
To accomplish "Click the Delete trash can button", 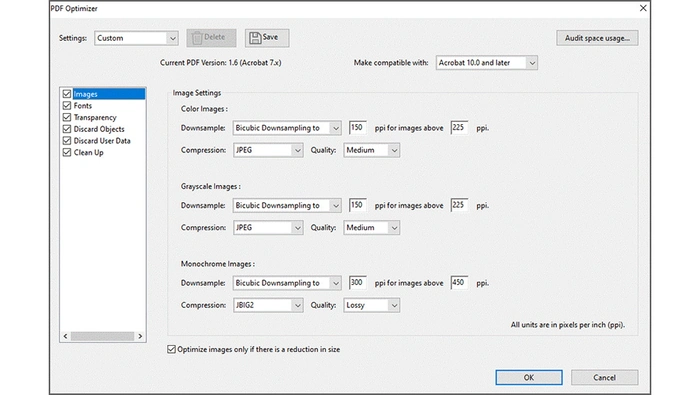I will pyautogui.click(x=211, y=38).
